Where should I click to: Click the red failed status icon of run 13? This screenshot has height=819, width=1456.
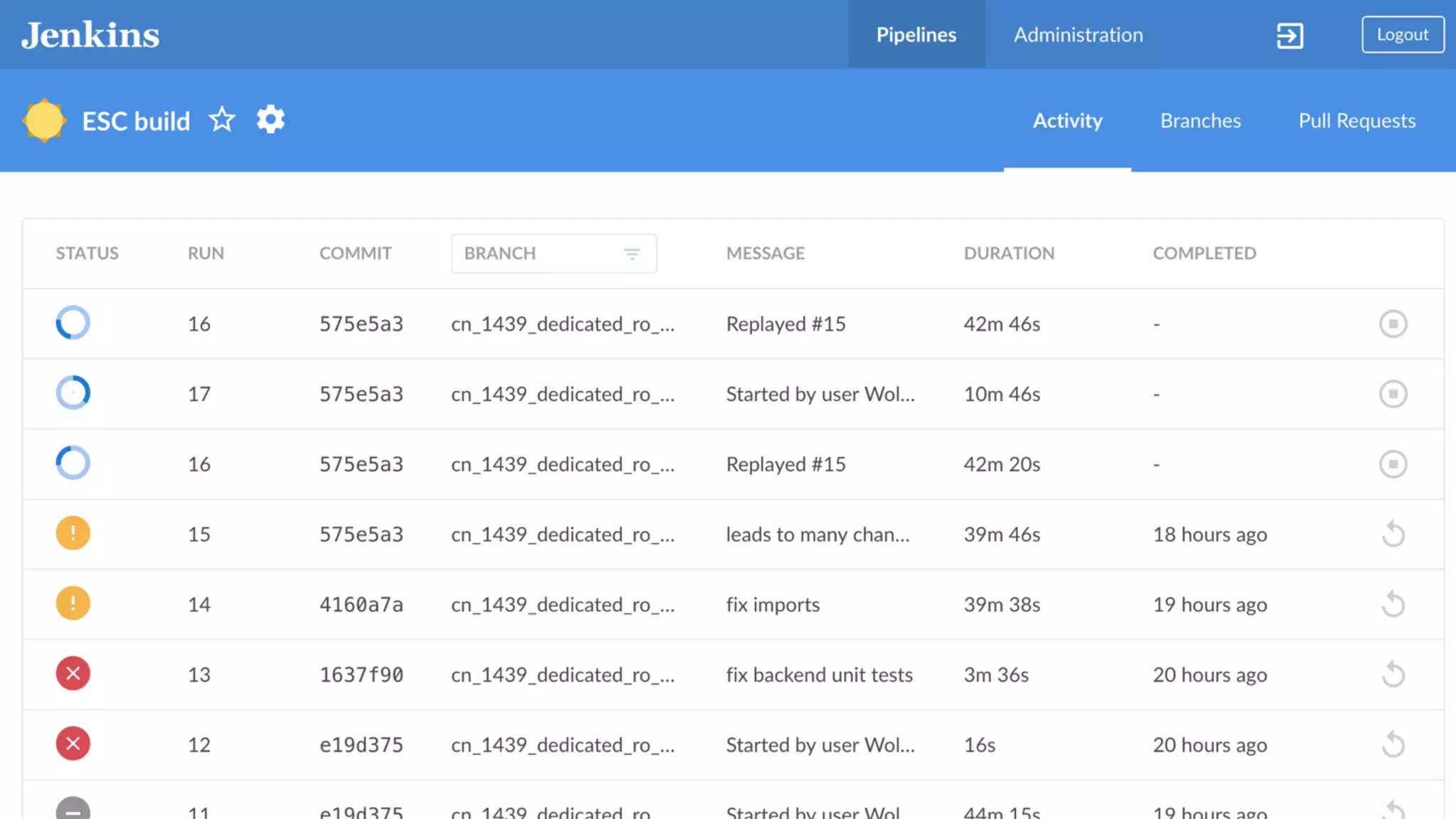coord(73,674)
